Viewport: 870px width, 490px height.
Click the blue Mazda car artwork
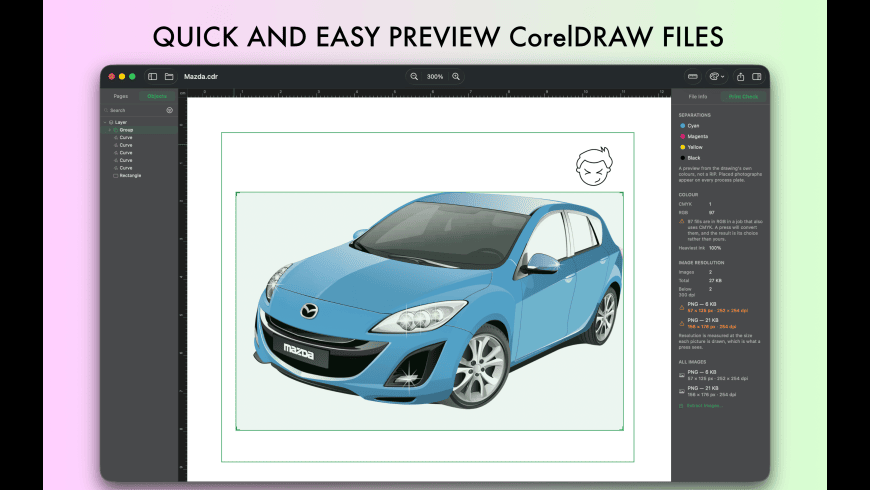(438, 300)
